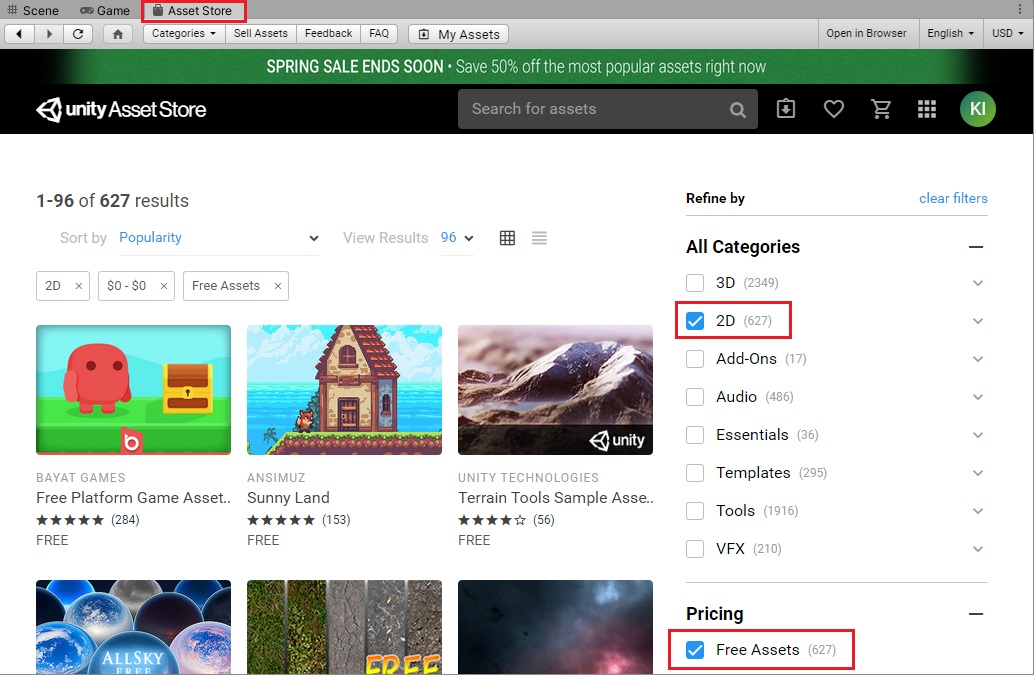Go to the Asset Store home icon
The height and width of the screenshot is (677, 1035).
point(117,34)
